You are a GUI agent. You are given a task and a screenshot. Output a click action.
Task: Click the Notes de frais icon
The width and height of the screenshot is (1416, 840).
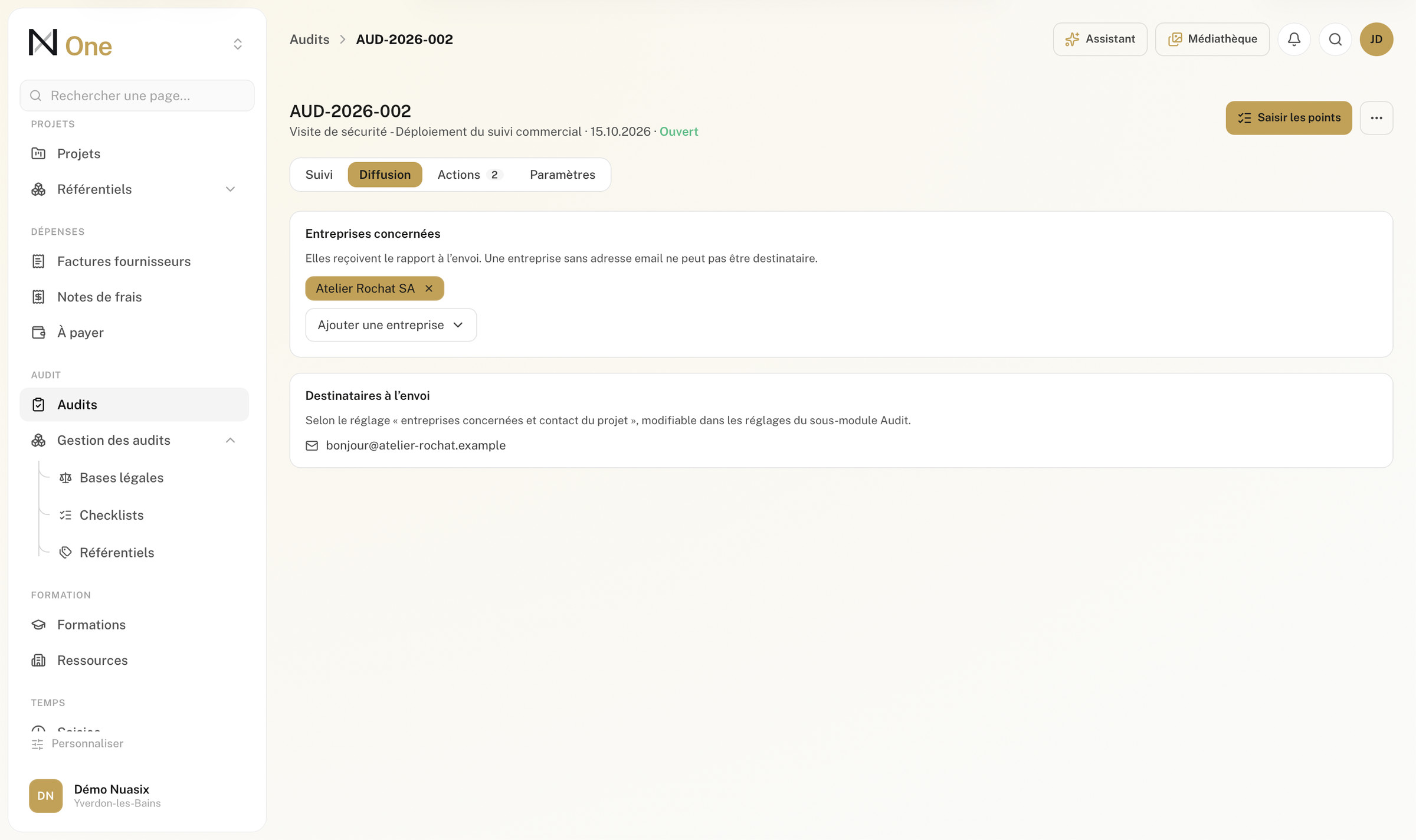38,297
